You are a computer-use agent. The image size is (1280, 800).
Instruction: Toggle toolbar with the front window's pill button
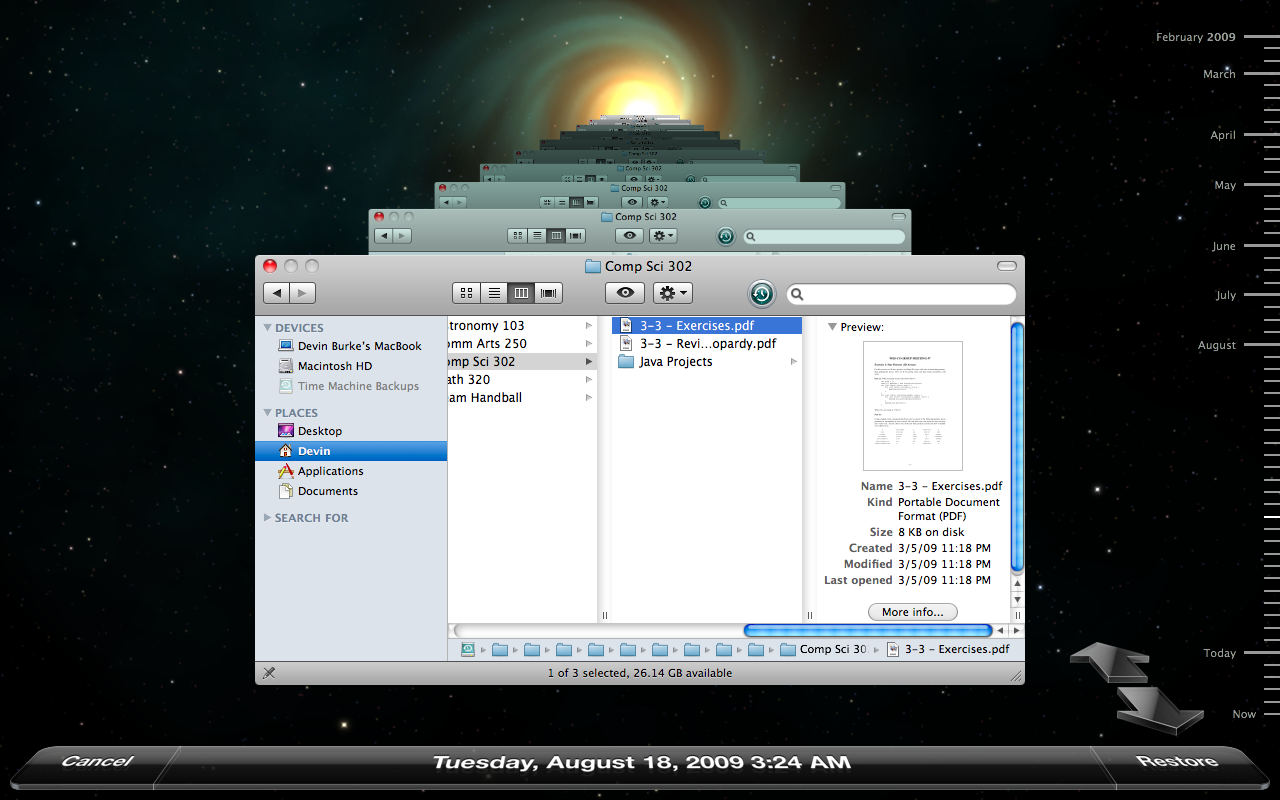(x=1007, y=266)
